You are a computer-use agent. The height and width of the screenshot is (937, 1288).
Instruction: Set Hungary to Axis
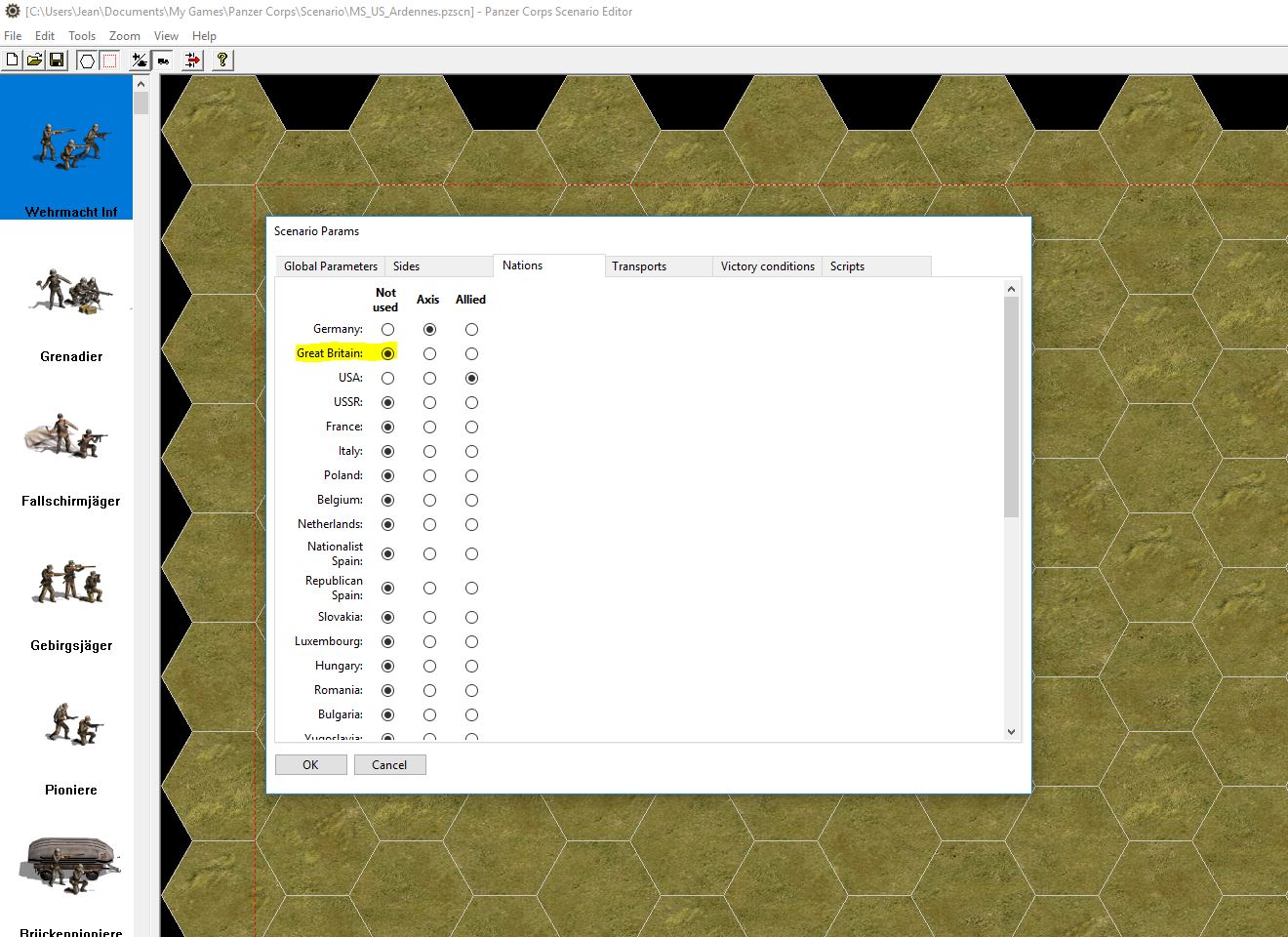click(x=429, y=667)
